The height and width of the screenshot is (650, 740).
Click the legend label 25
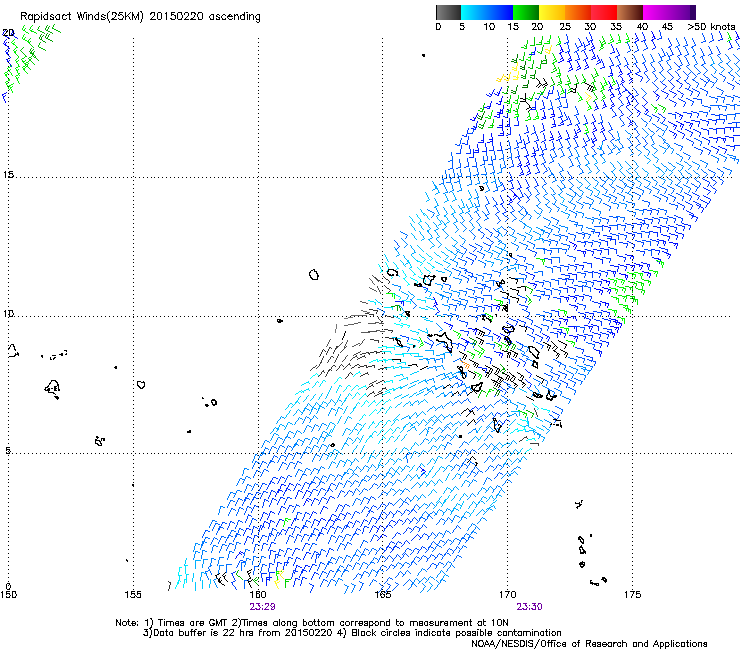(x=565, y=27)
